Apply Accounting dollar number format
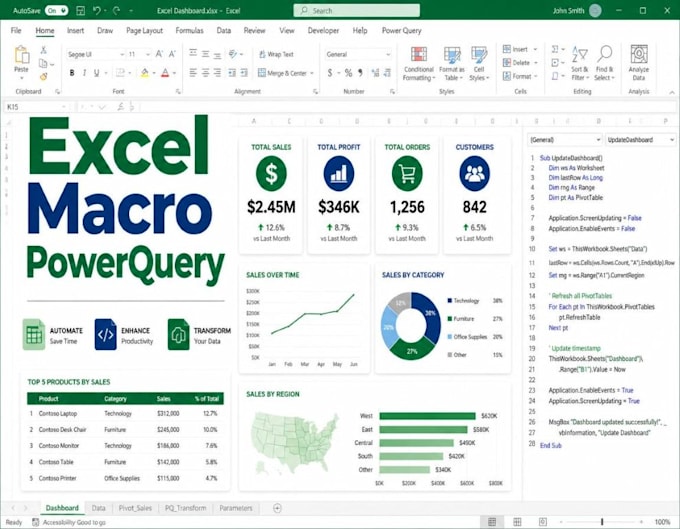Screen dimensions: 680x529 click(x=330, y=73)
